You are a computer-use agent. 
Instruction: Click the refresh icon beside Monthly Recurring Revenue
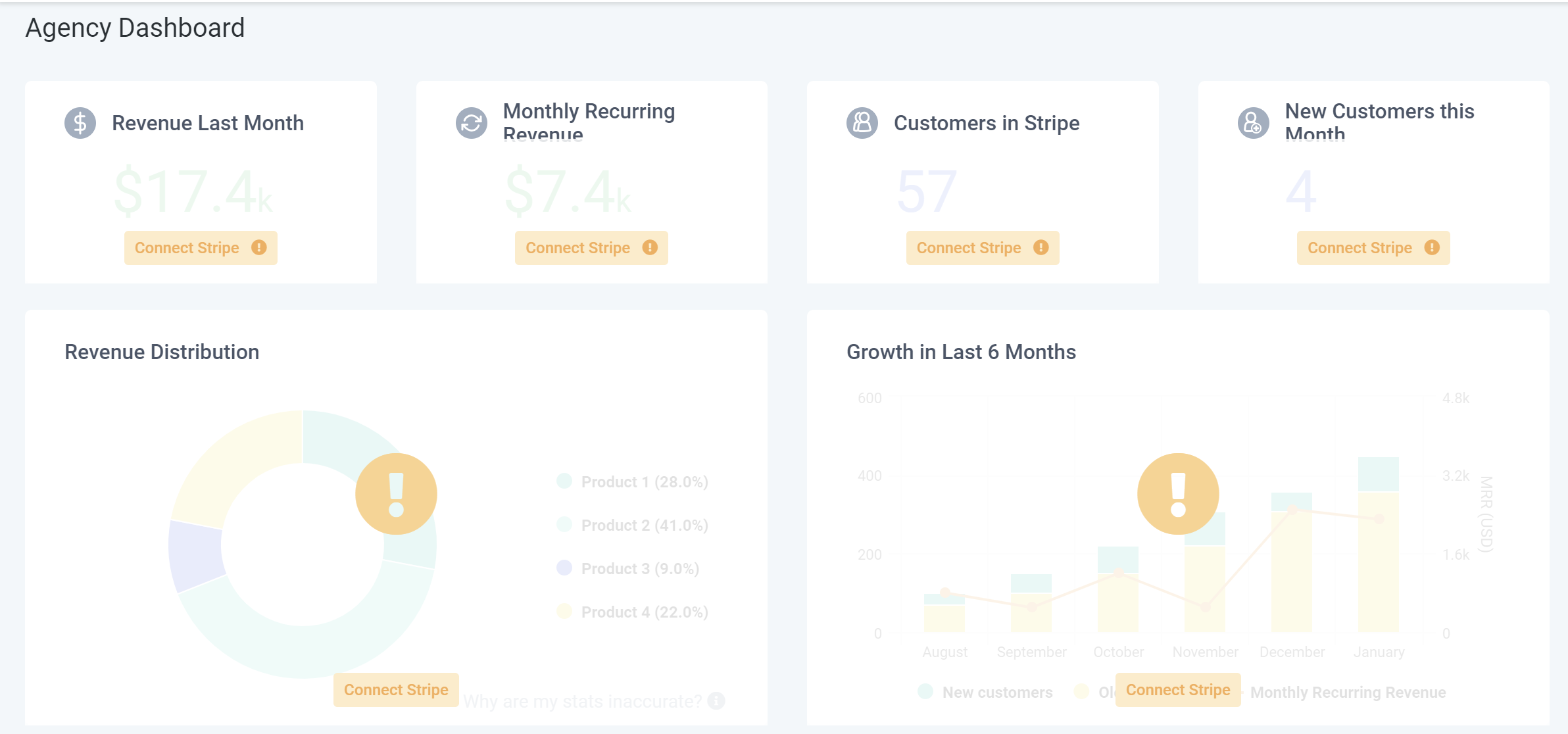pyautogui.click(x=472, y=123)
